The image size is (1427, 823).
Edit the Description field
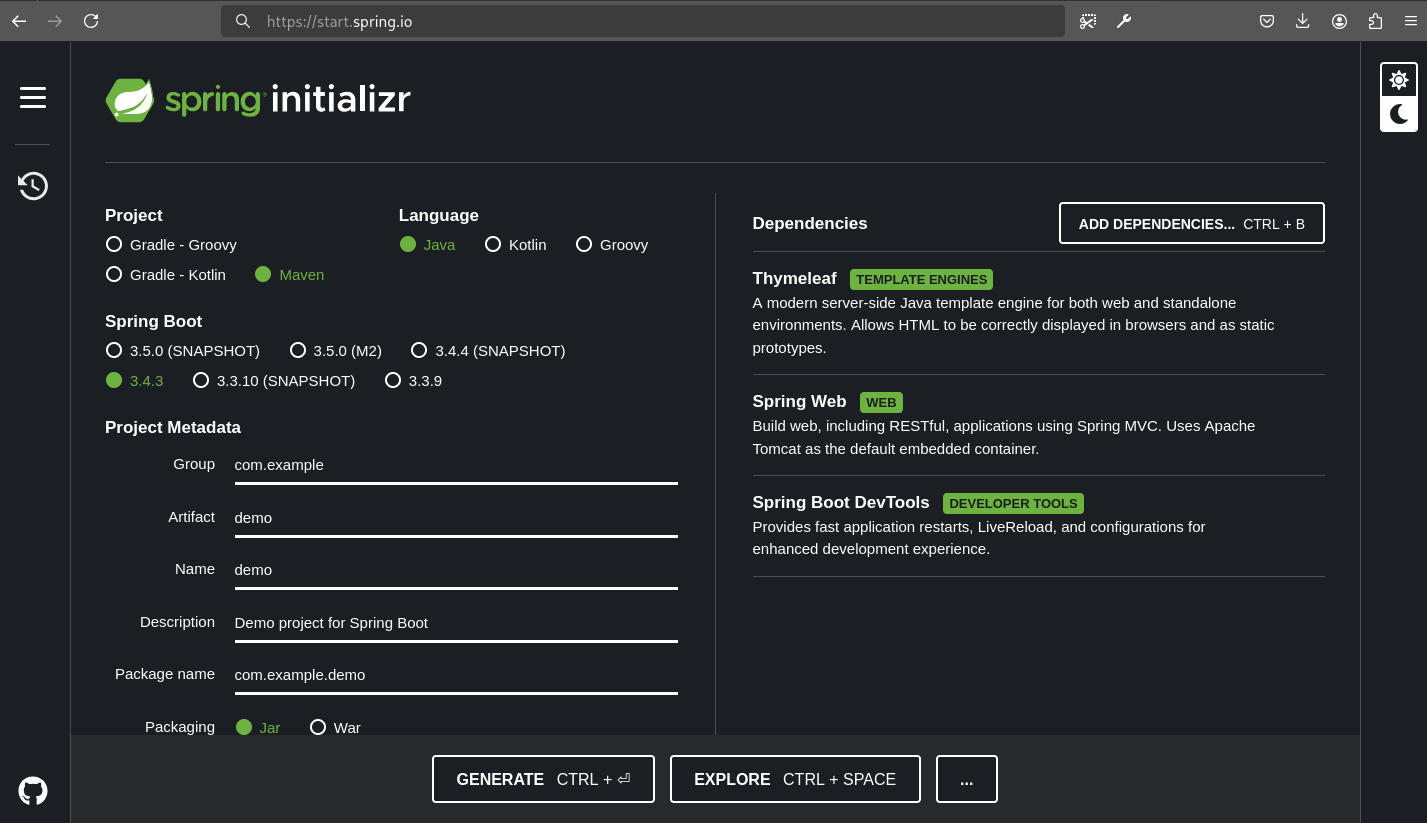click(456, 623)
